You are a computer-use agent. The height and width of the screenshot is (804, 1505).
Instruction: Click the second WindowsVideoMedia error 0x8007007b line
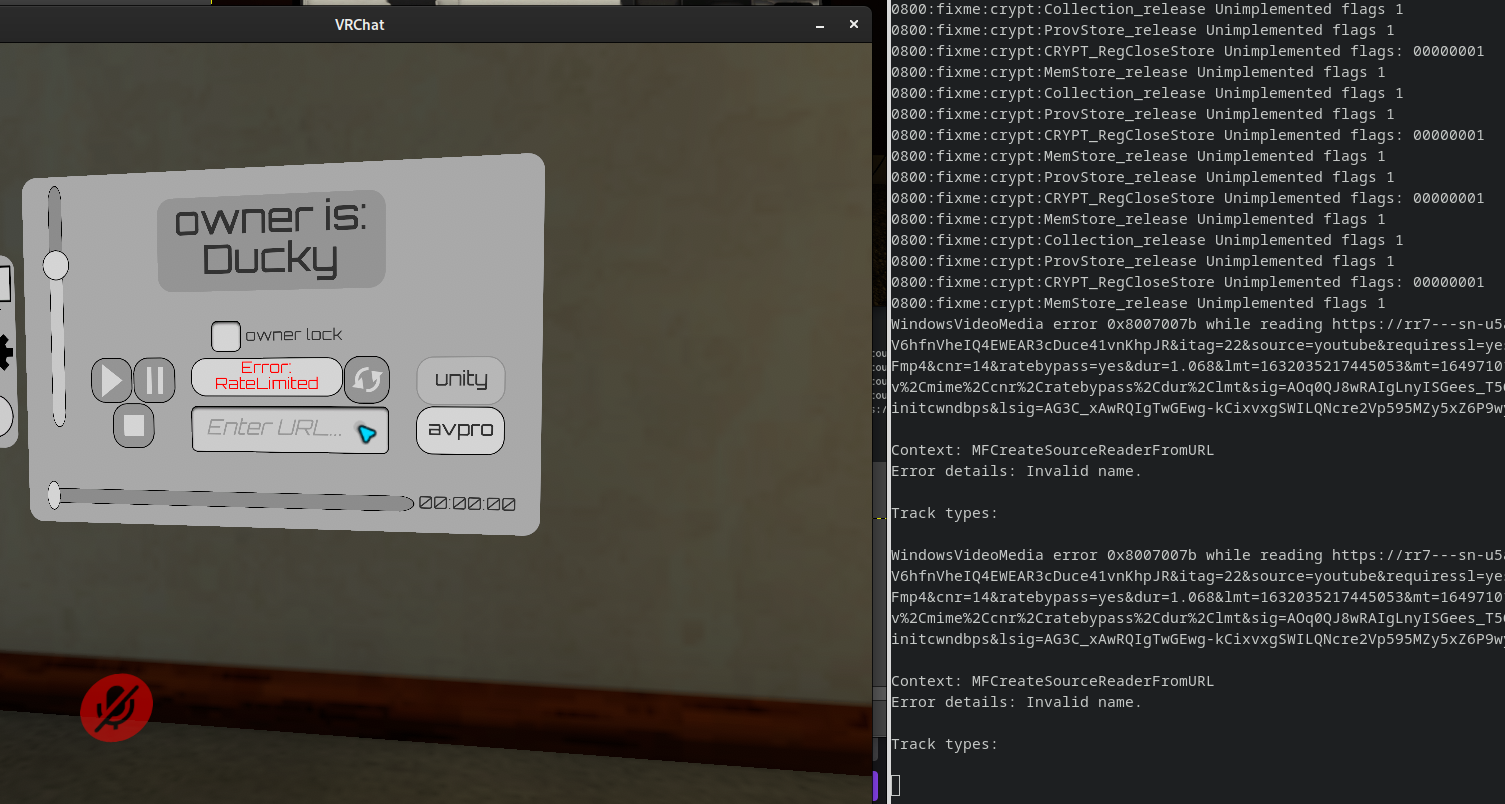(1198, 555)
